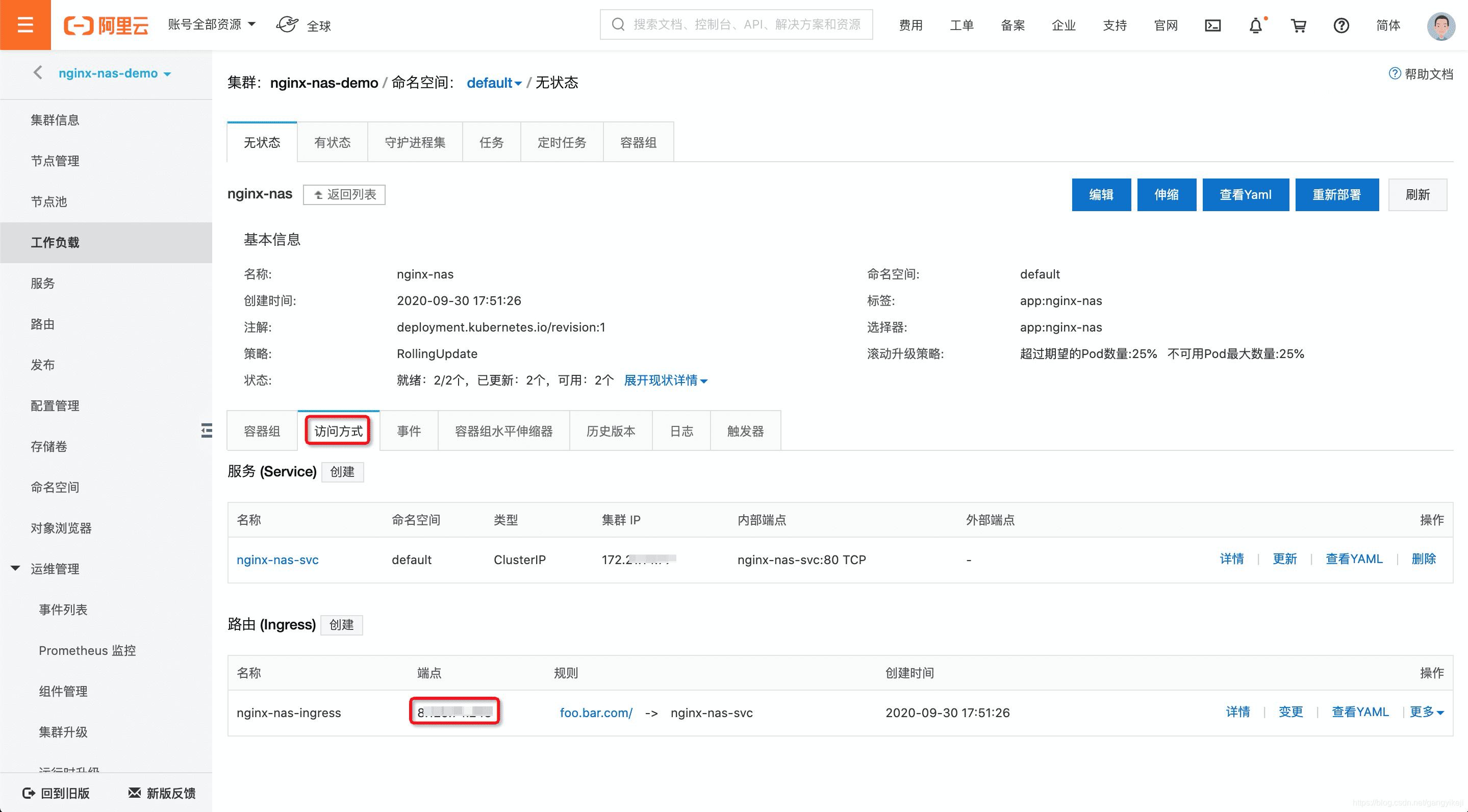The image size is (1468, 812).
Task: Switch to the 无状态 tab
Action: point(262,142)
